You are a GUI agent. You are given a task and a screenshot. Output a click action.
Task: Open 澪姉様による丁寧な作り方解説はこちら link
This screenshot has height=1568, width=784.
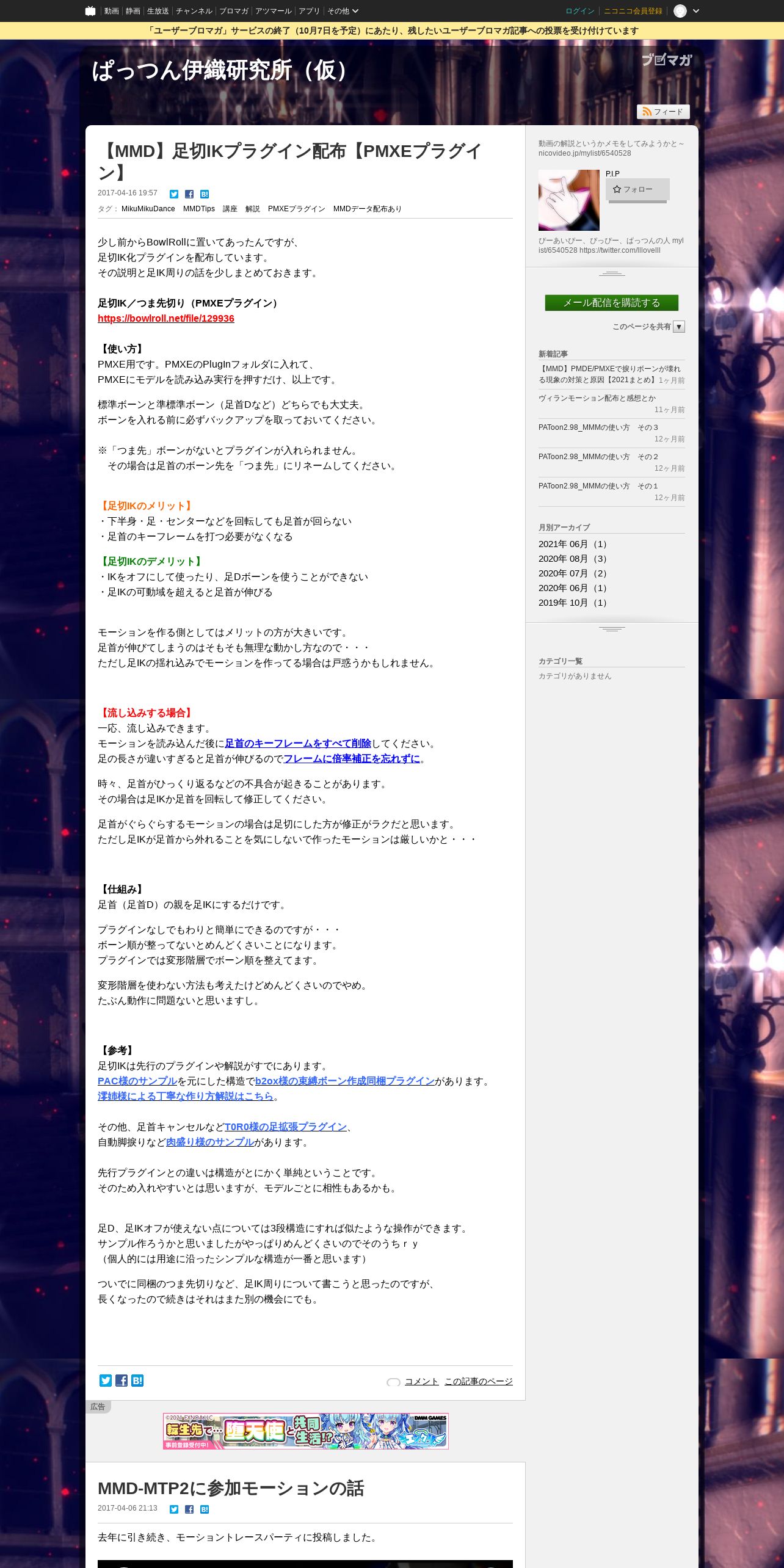tap(186, 1096)
